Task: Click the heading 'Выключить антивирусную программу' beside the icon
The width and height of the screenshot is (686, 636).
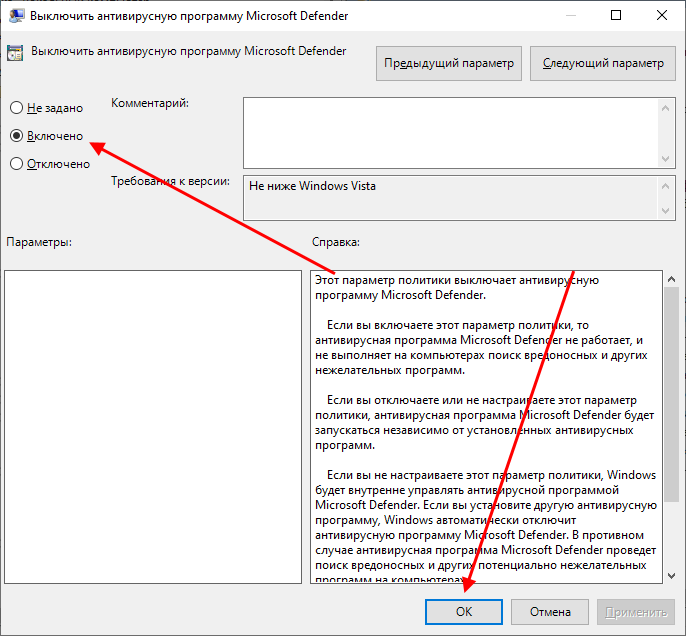Action: tap(189, 51)
